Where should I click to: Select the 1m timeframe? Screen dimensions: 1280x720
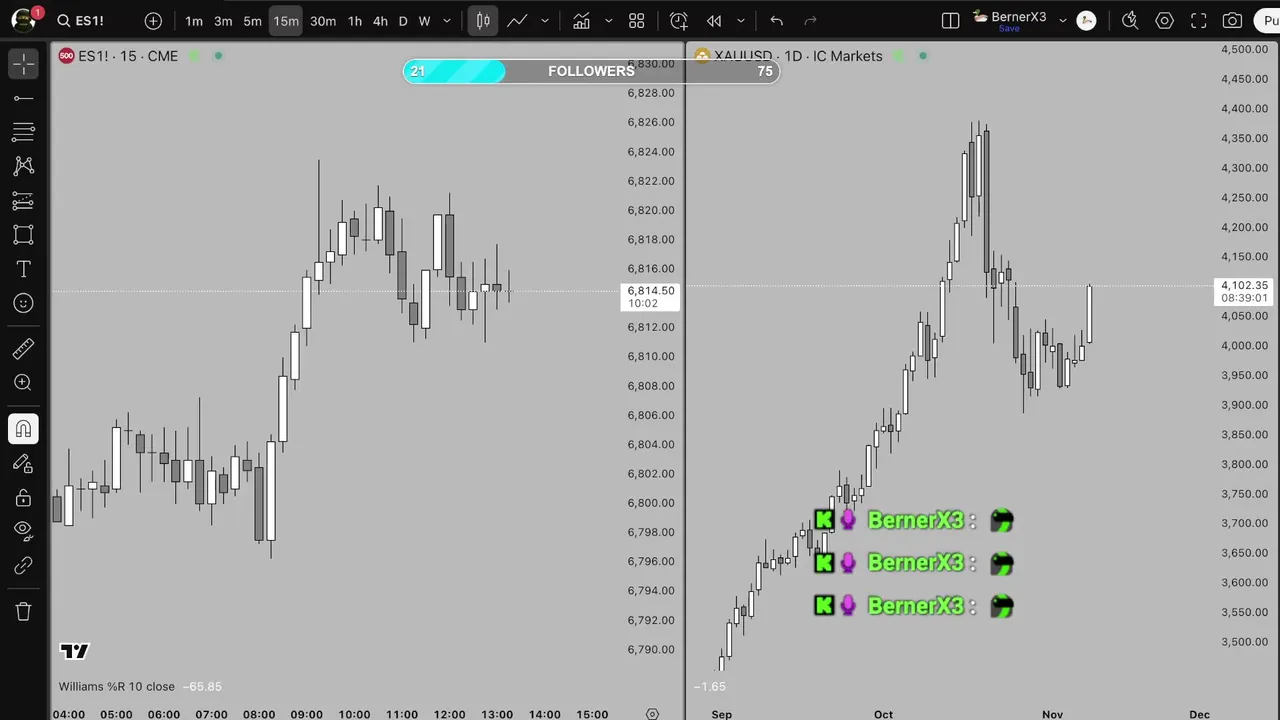tap(194, 21)
